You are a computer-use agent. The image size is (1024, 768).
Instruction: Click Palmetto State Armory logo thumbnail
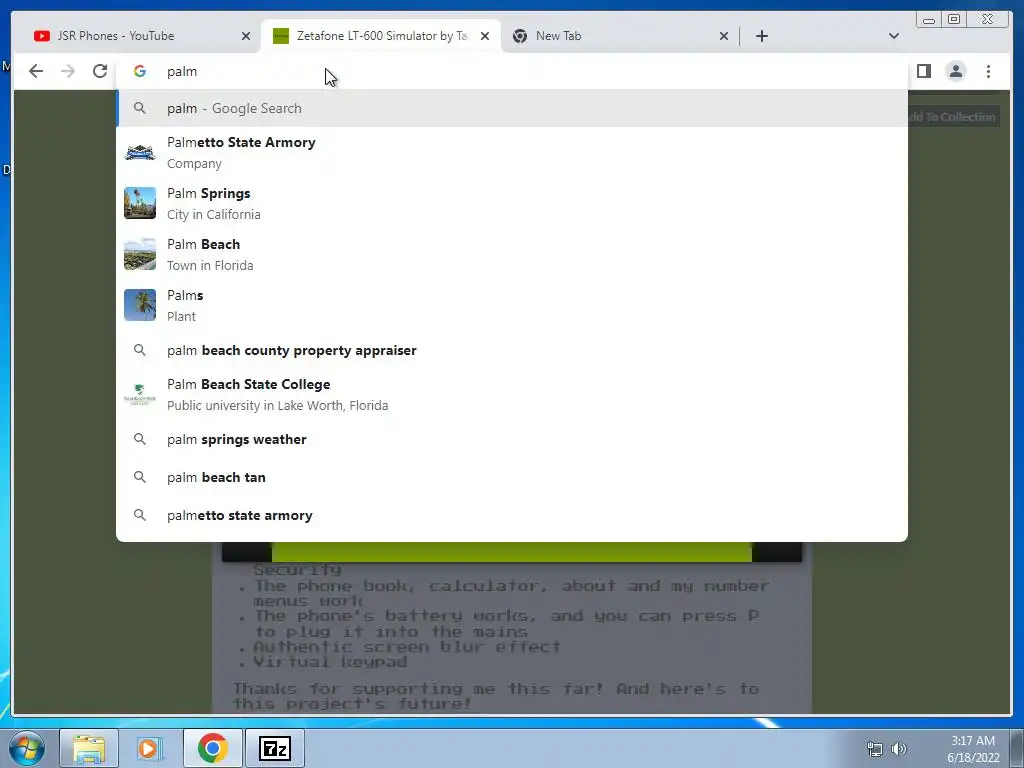(140, 153)
